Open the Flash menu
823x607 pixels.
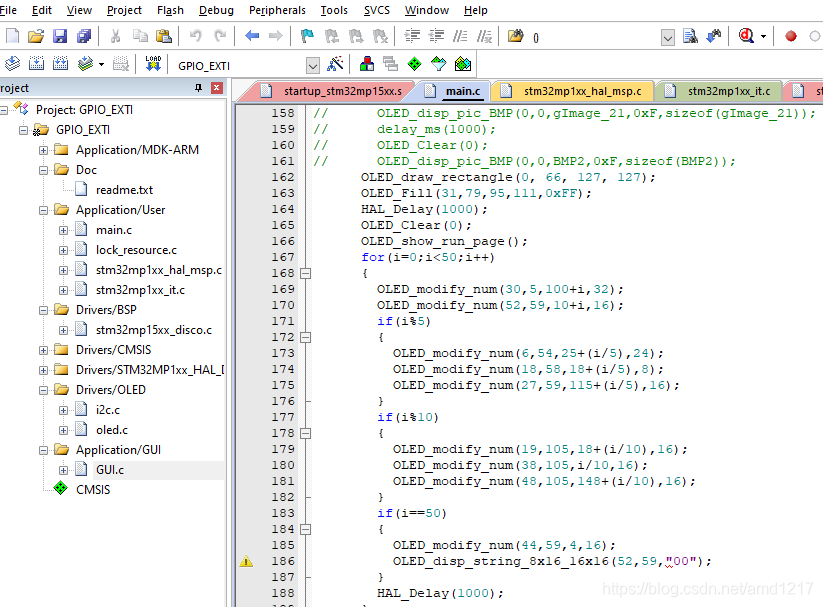[170, 10]
